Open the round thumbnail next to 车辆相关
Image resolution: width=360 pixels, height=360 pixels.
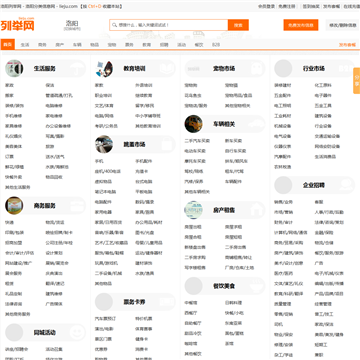pyautogui.click(x=193, y=124)
